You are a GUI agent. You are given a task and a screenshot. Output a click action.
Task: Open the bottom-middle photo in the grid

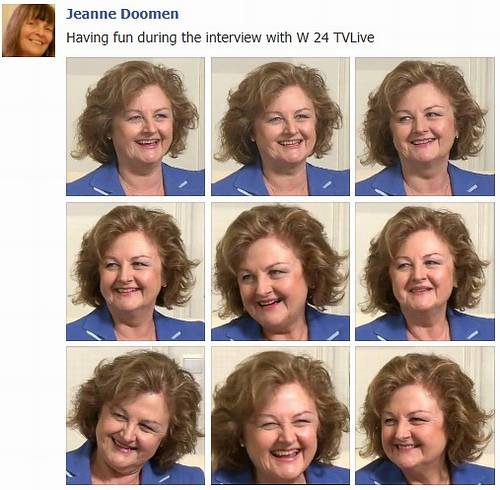[x=280, y=415]
